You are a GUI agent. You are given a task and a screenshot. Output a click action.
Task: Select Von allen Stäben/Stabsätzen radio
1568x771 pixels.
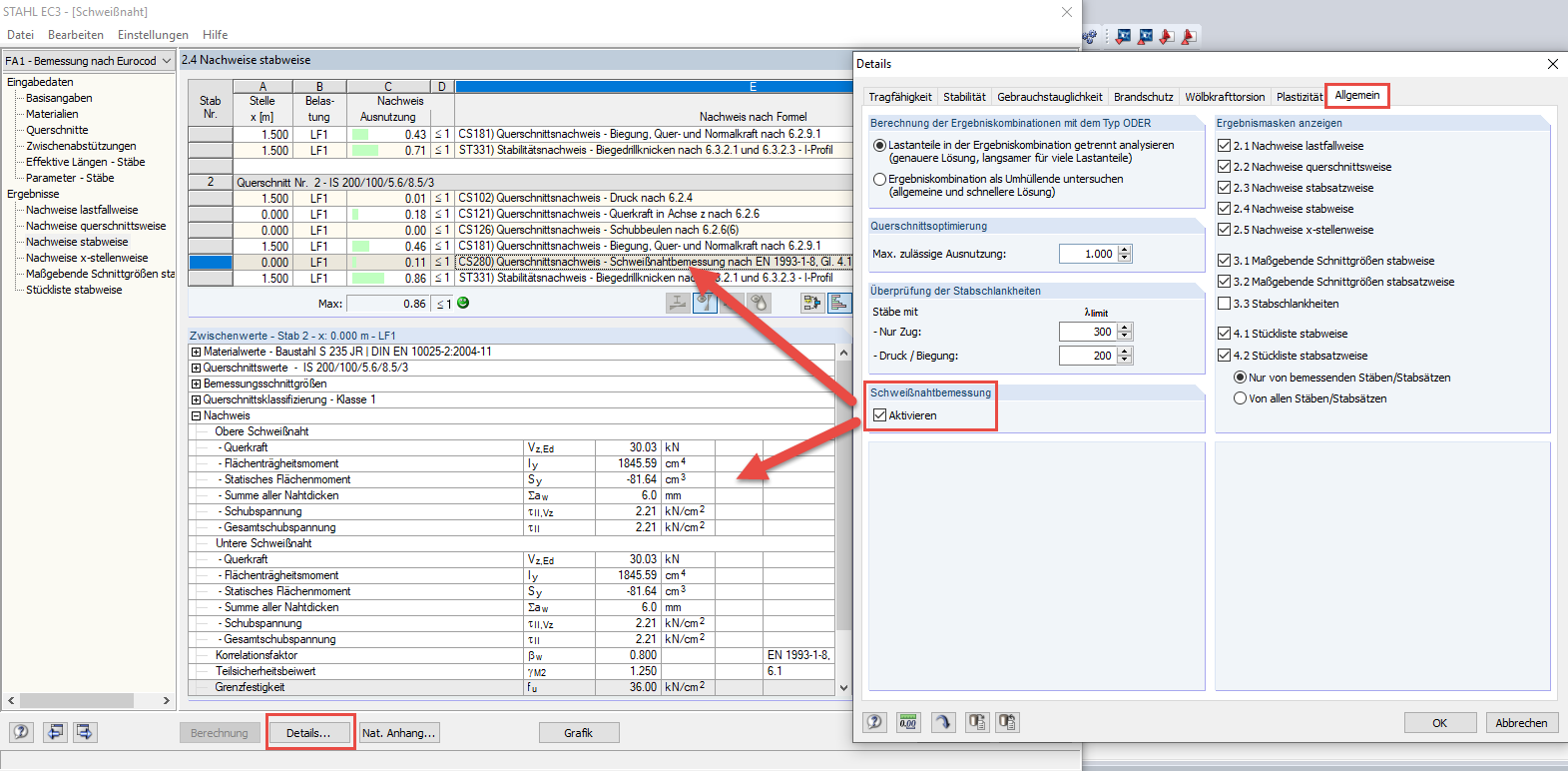pos(1240,398)
